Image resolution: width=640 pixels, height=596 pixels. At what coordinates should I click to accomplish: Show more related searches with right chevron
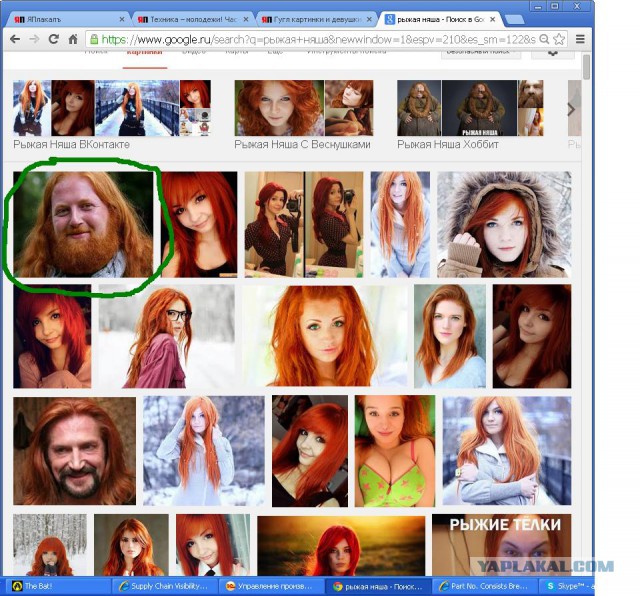click(x=571, y=109)
